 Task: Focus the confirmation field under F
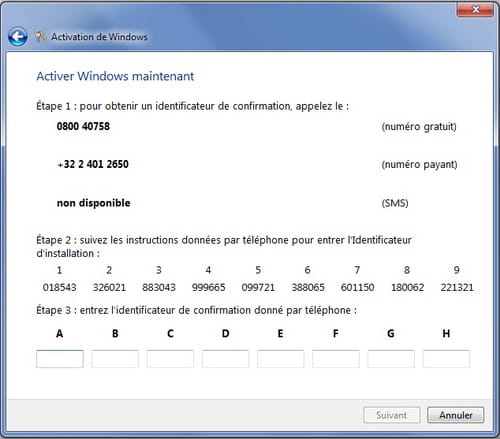336,359
